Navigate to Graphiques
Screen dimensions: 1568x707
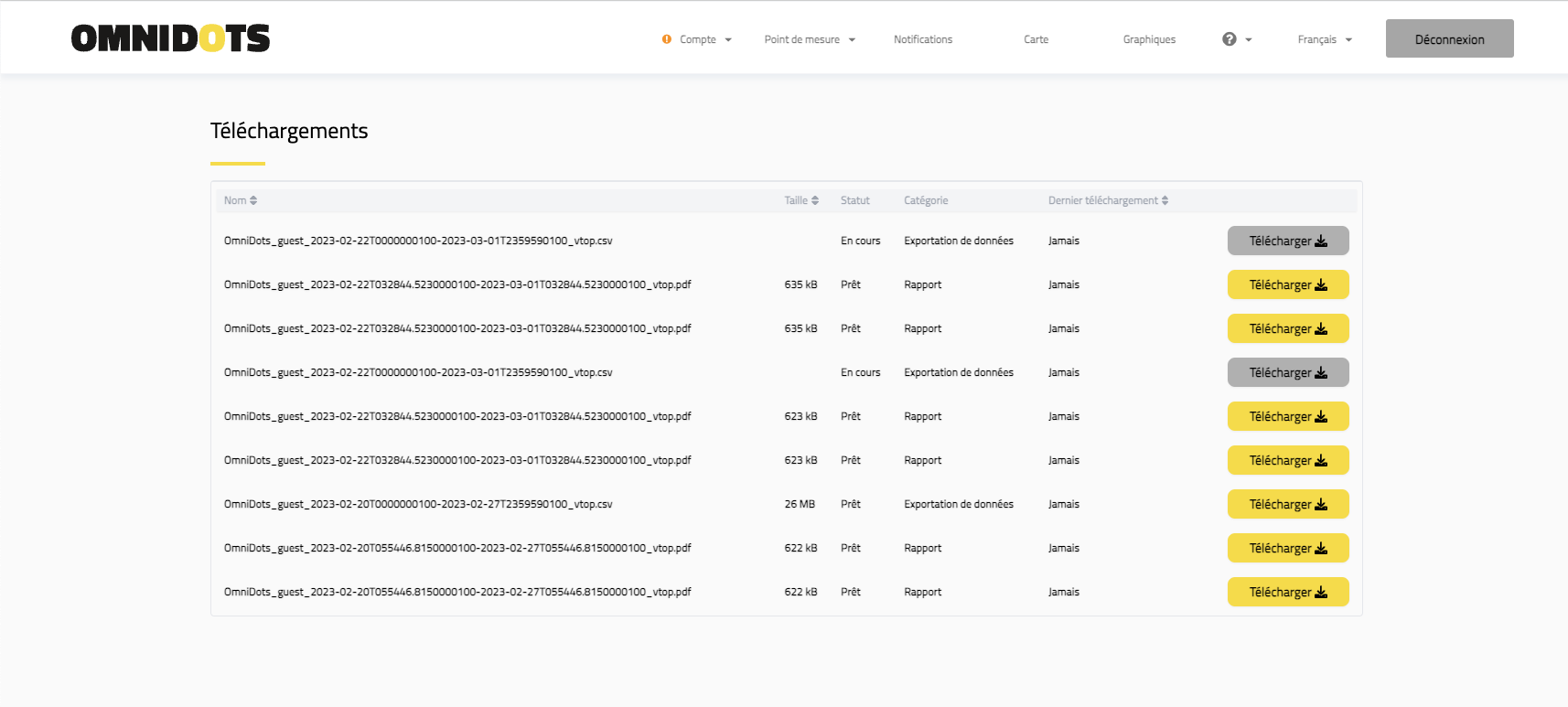coord(1149,39)
